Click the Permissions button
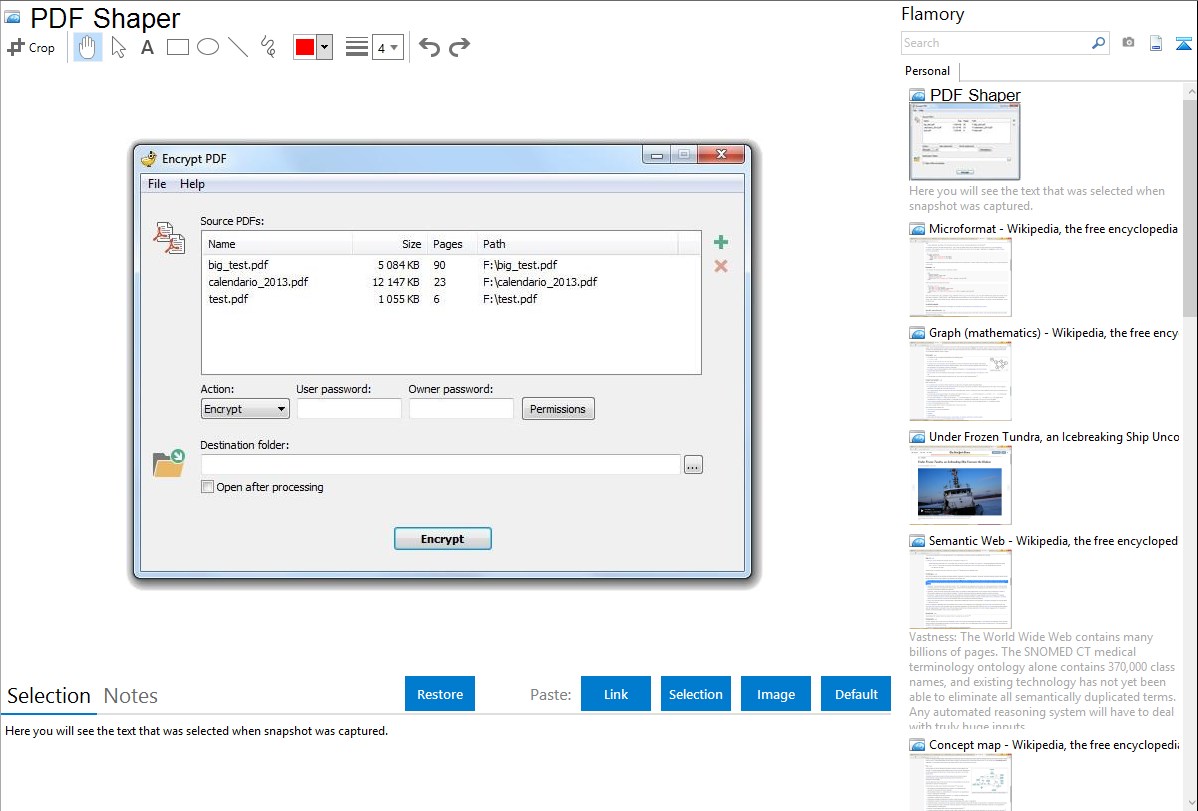 pos(558,409)
